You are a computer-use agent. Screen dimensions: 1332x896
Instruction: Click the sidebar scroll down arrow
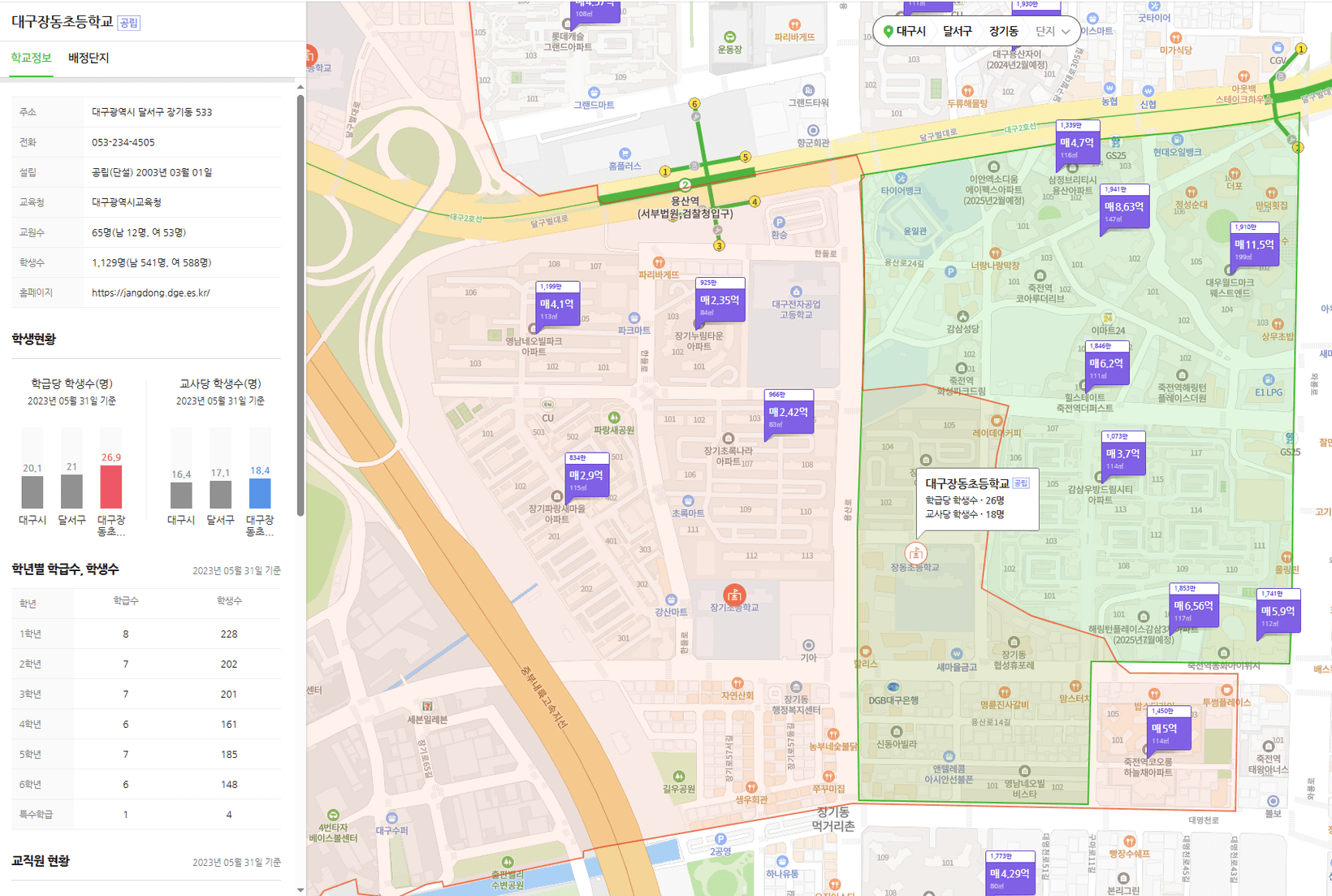pyautogui.click(x=301, y=890)
